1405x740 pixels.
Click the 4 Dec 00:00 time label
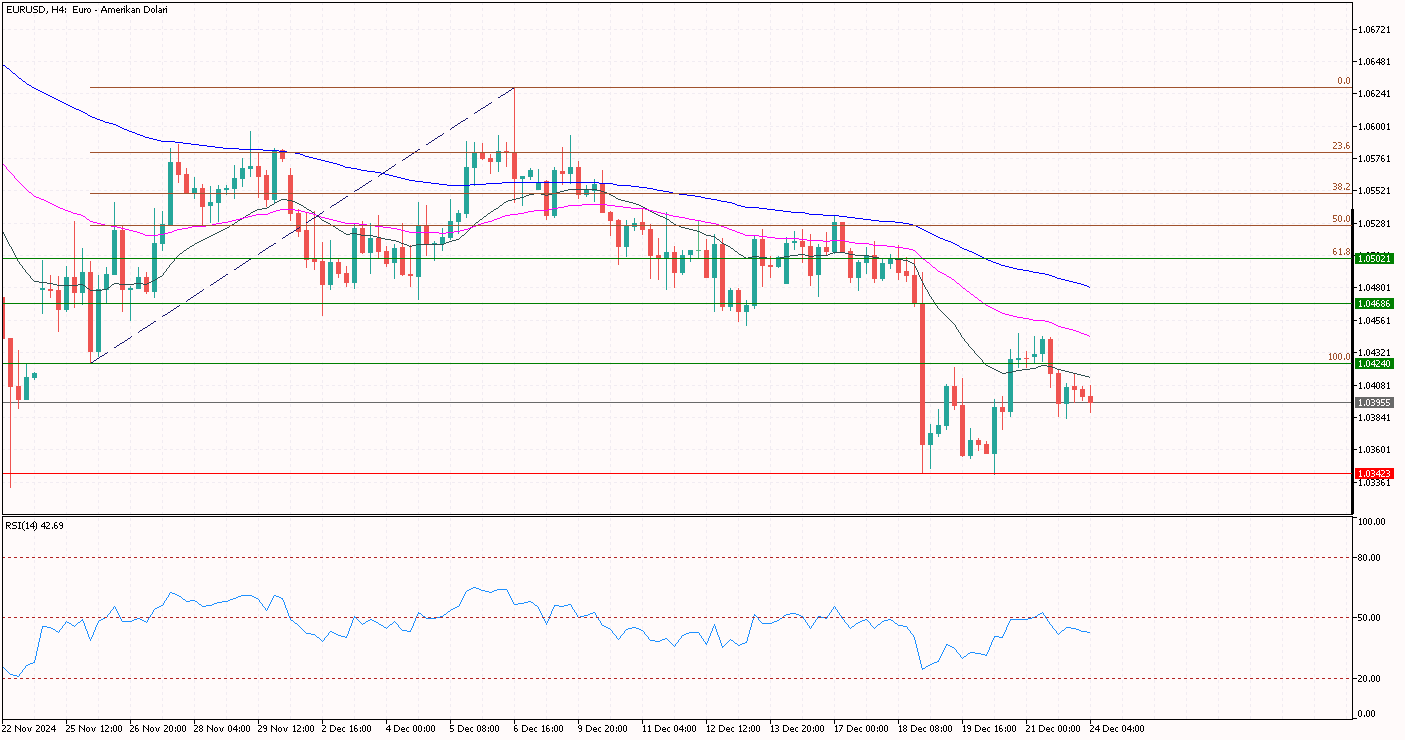413,729
